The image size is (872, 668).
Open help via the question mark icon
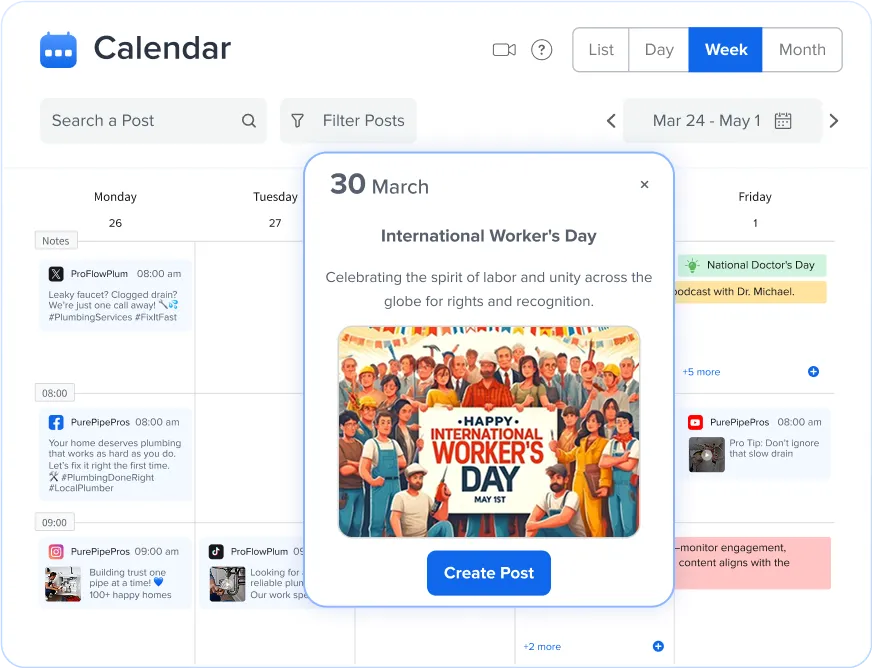tap(541, 49)
